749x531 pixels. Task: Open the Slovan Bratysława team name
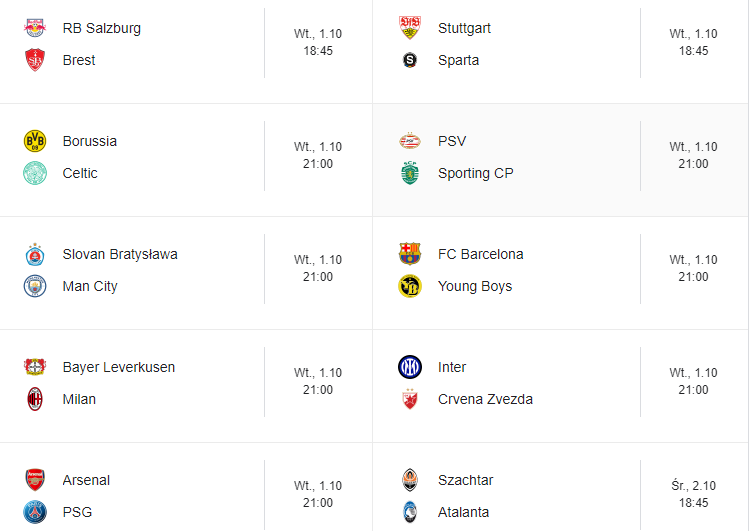click(x=120, y=254)
